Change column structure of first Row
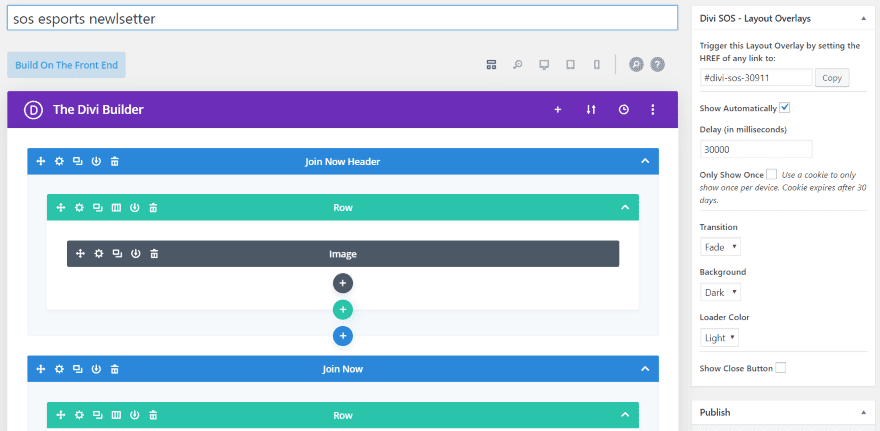 (116, 208)
